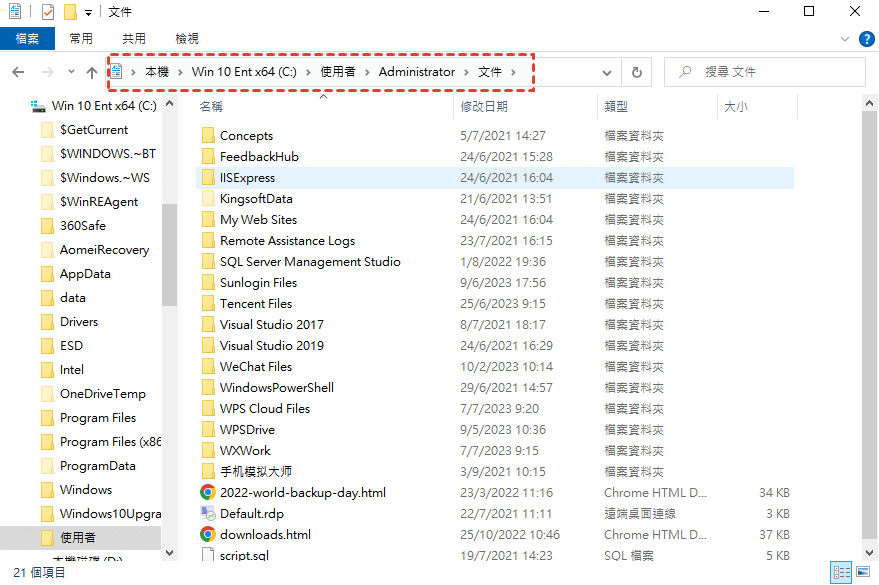This screenshot has height=585, width=879.
Task: Expand the chevron after Administrator breadcrumb
Action: tap(466, 72)
